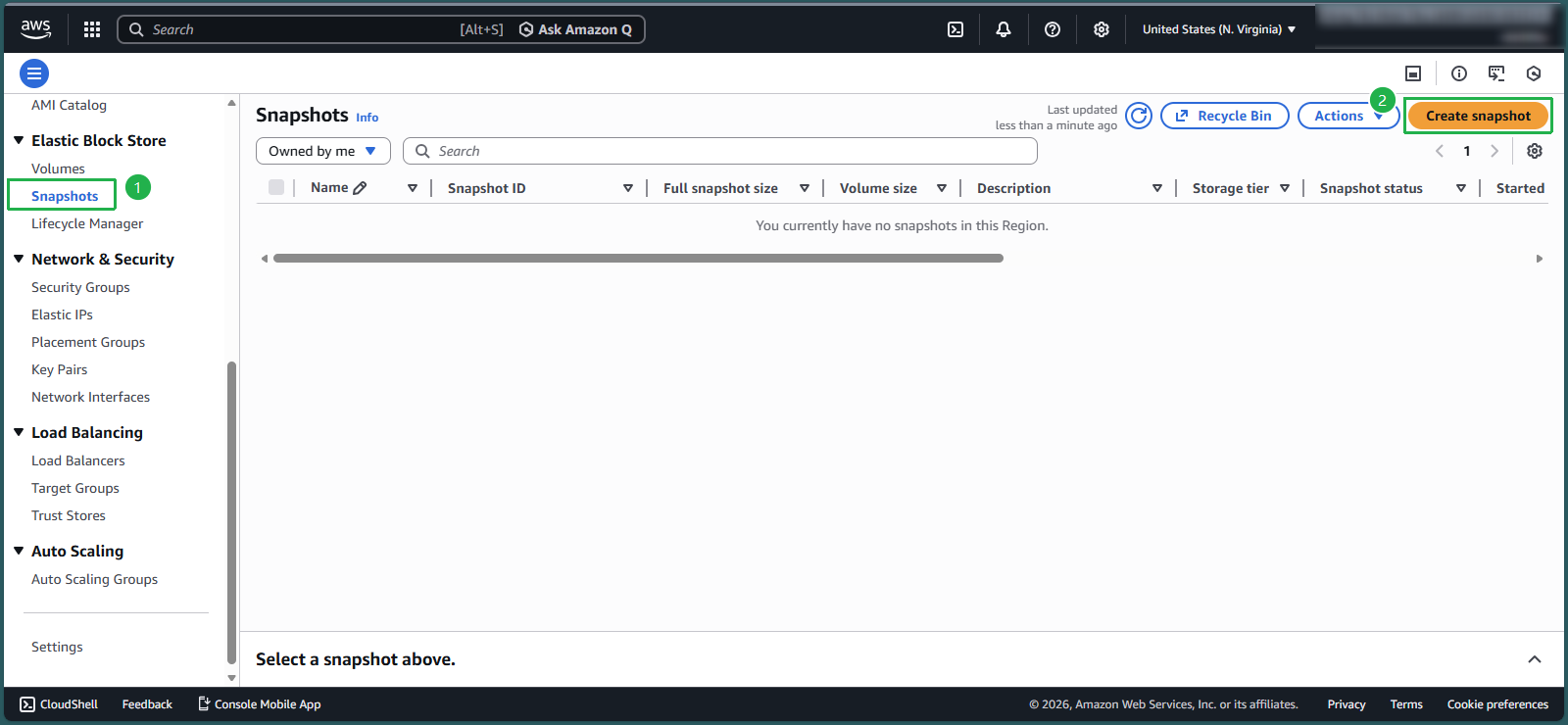Screen dimensions: 1568x725
Task: Open the help question mark menu
Action: [x=1053, y=29]
